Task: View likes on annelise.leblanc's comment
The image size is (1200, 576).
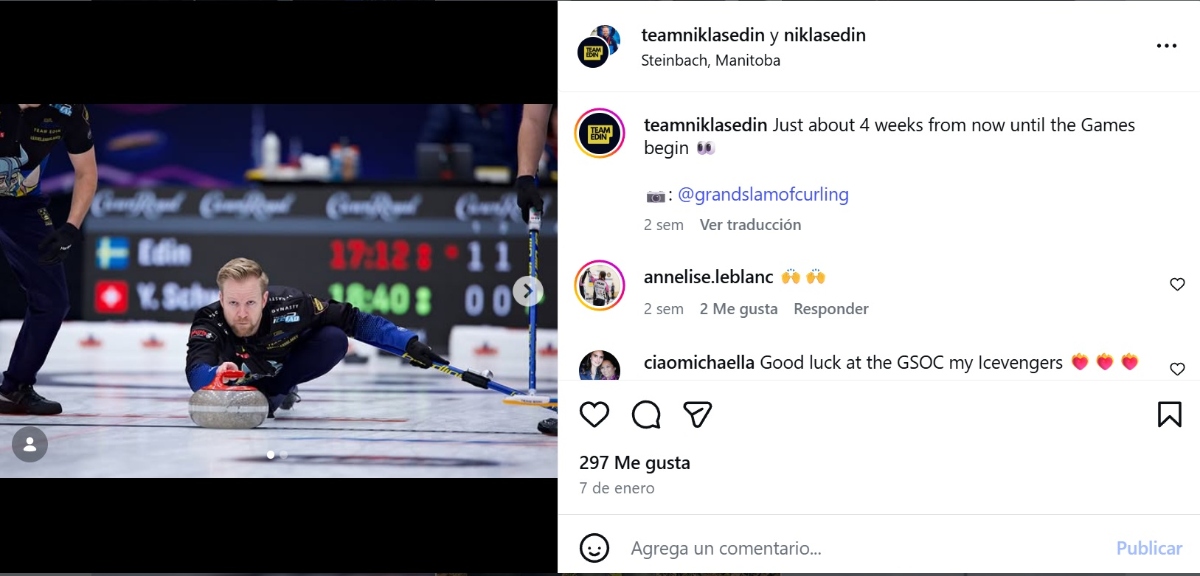Action: [x=739, y=309]
